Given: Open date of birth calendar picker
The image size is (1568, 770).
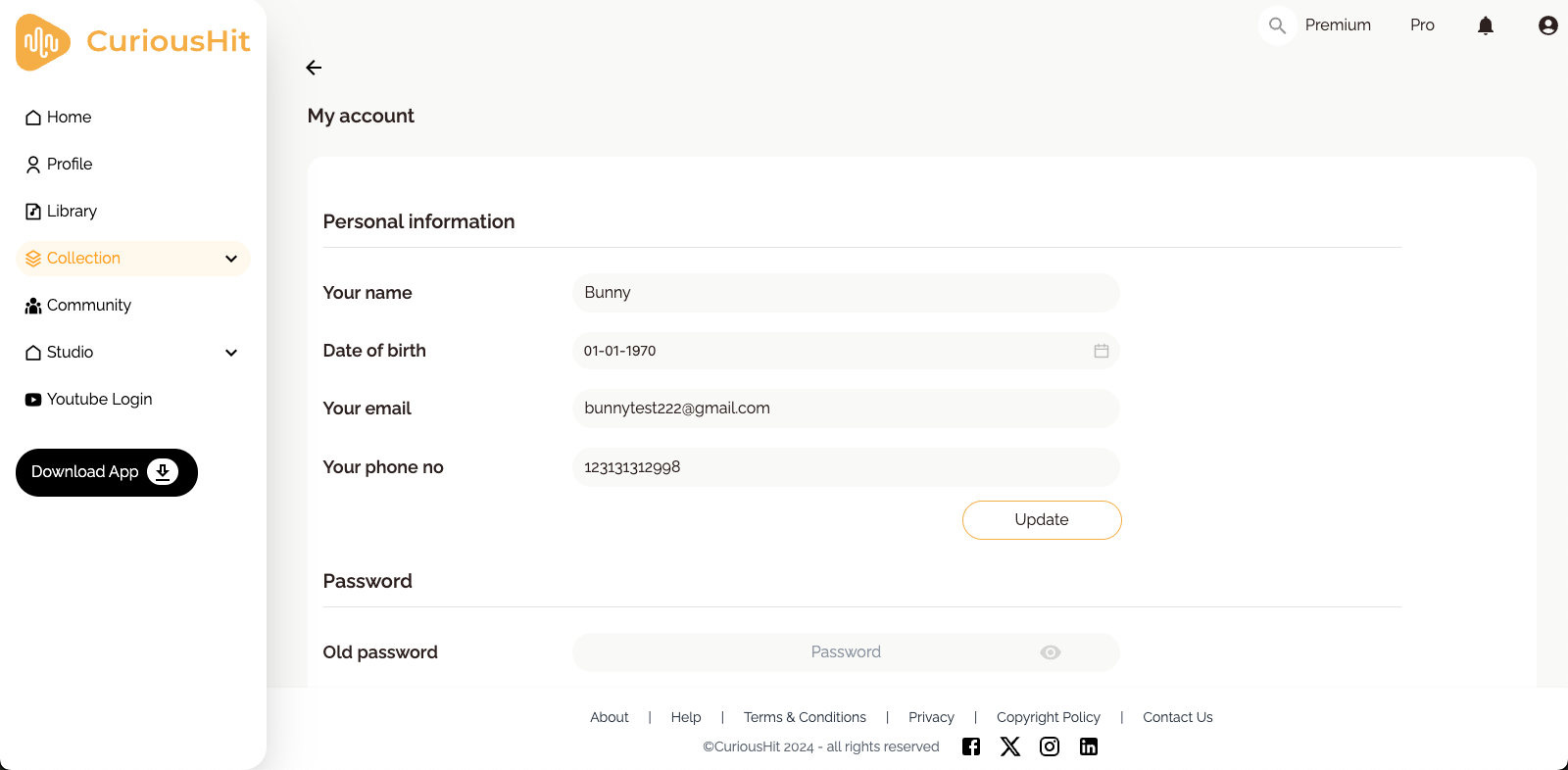Looking at the screenshot, I should click(x=1102, y=351).
